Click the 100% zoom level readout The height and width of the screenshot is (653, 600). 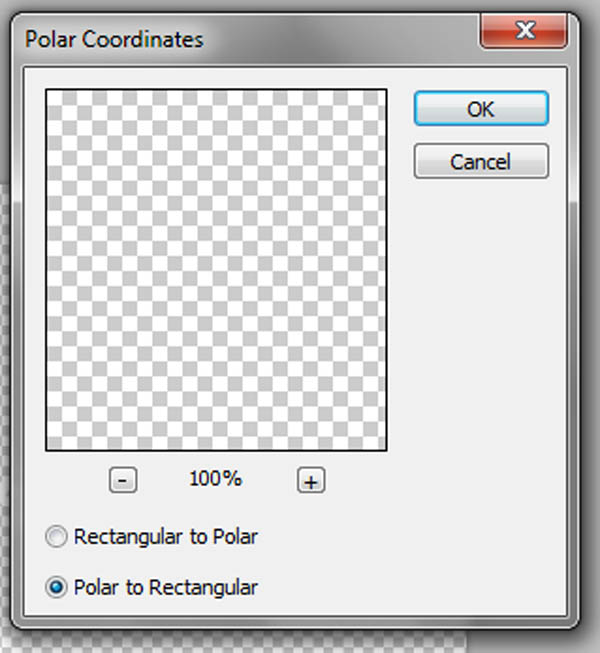coord(215,479)
